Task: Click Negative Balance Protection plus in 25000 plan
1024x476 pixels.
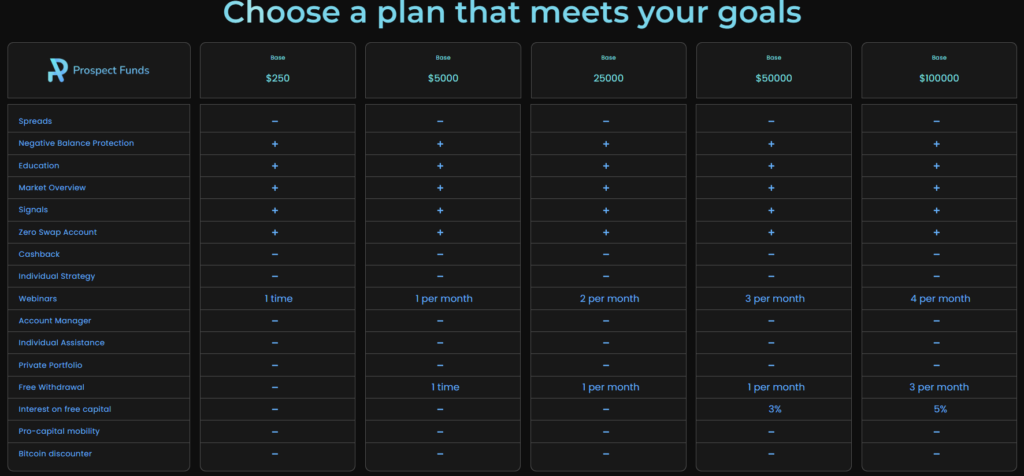Action: coord(606,144)
